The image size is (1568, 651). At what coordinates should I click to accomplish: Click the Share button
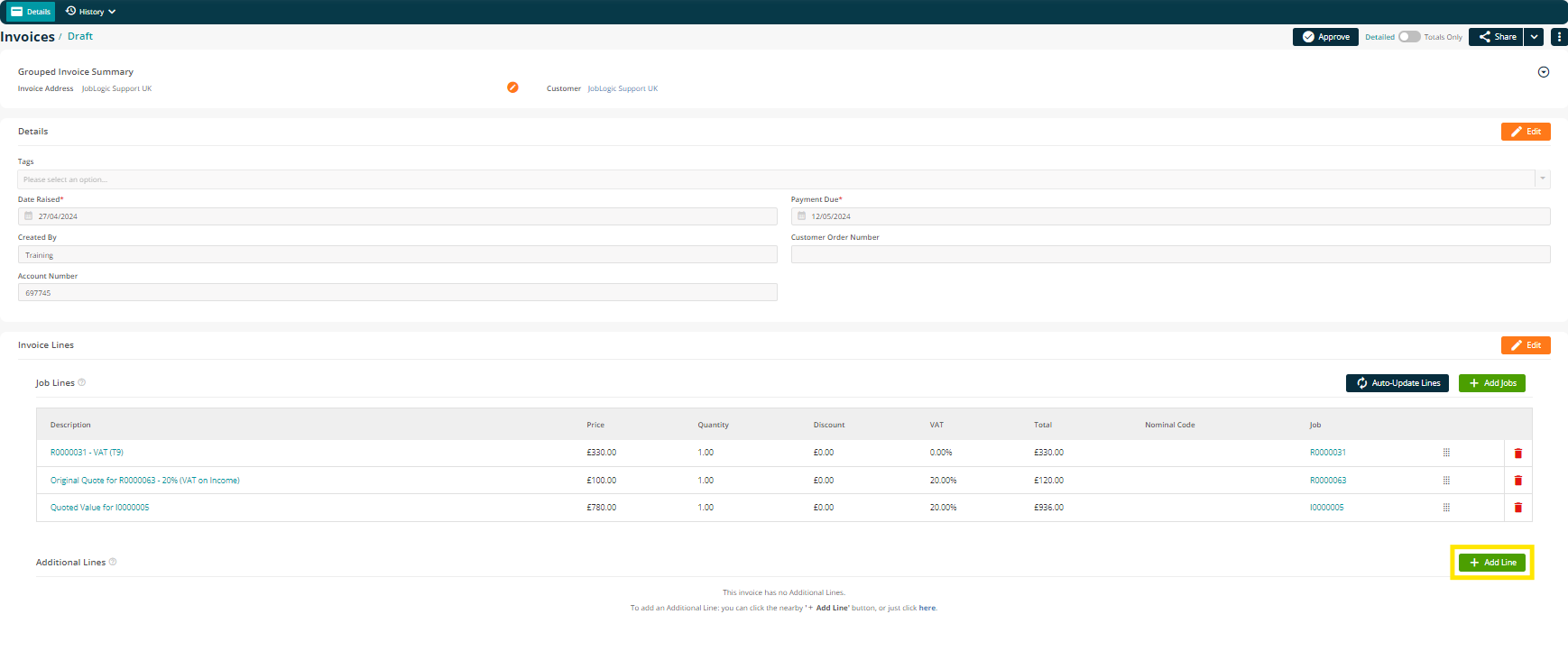[x=1496, y=37]
